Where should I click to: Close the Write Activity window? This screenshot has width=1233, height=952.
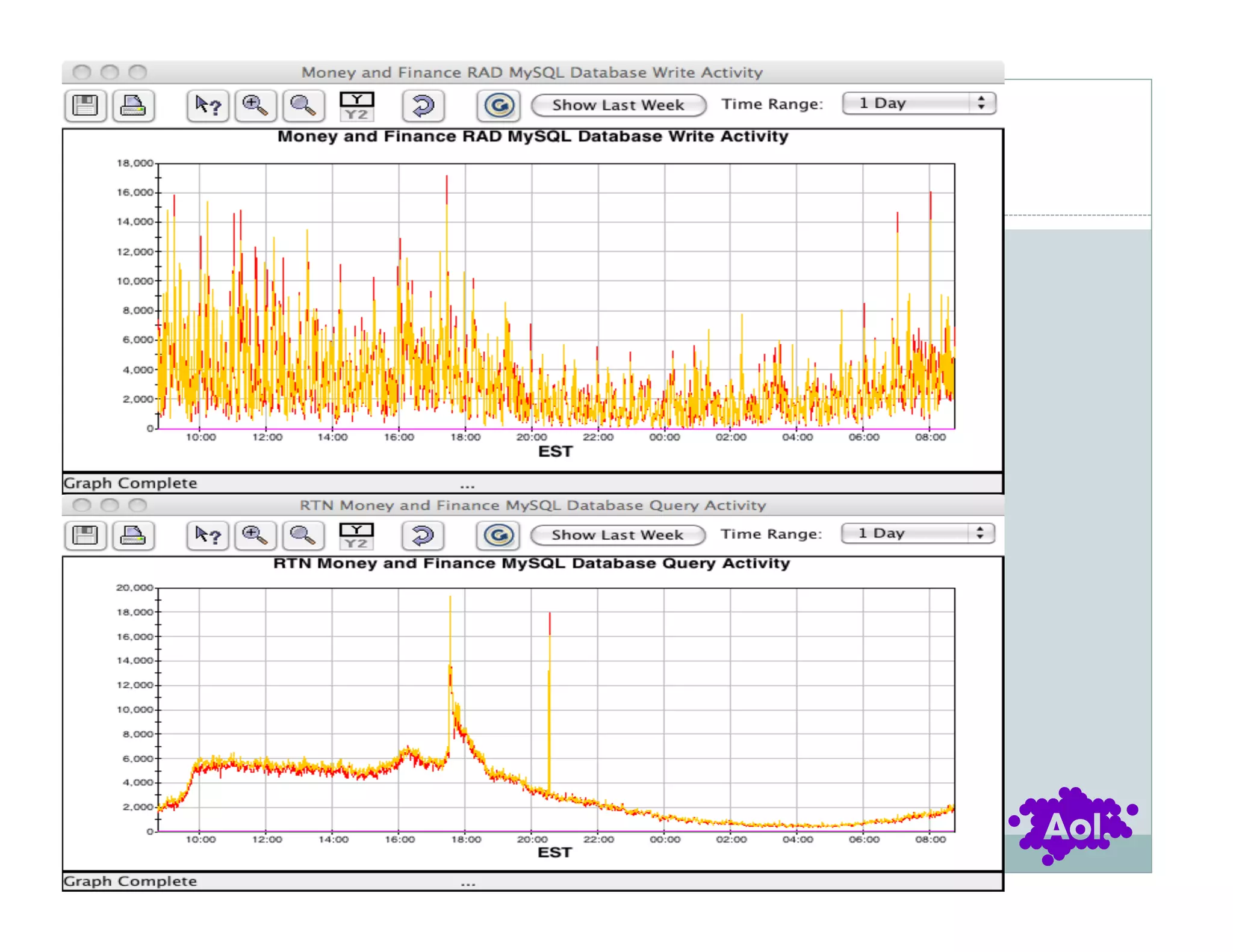[82, 72]
